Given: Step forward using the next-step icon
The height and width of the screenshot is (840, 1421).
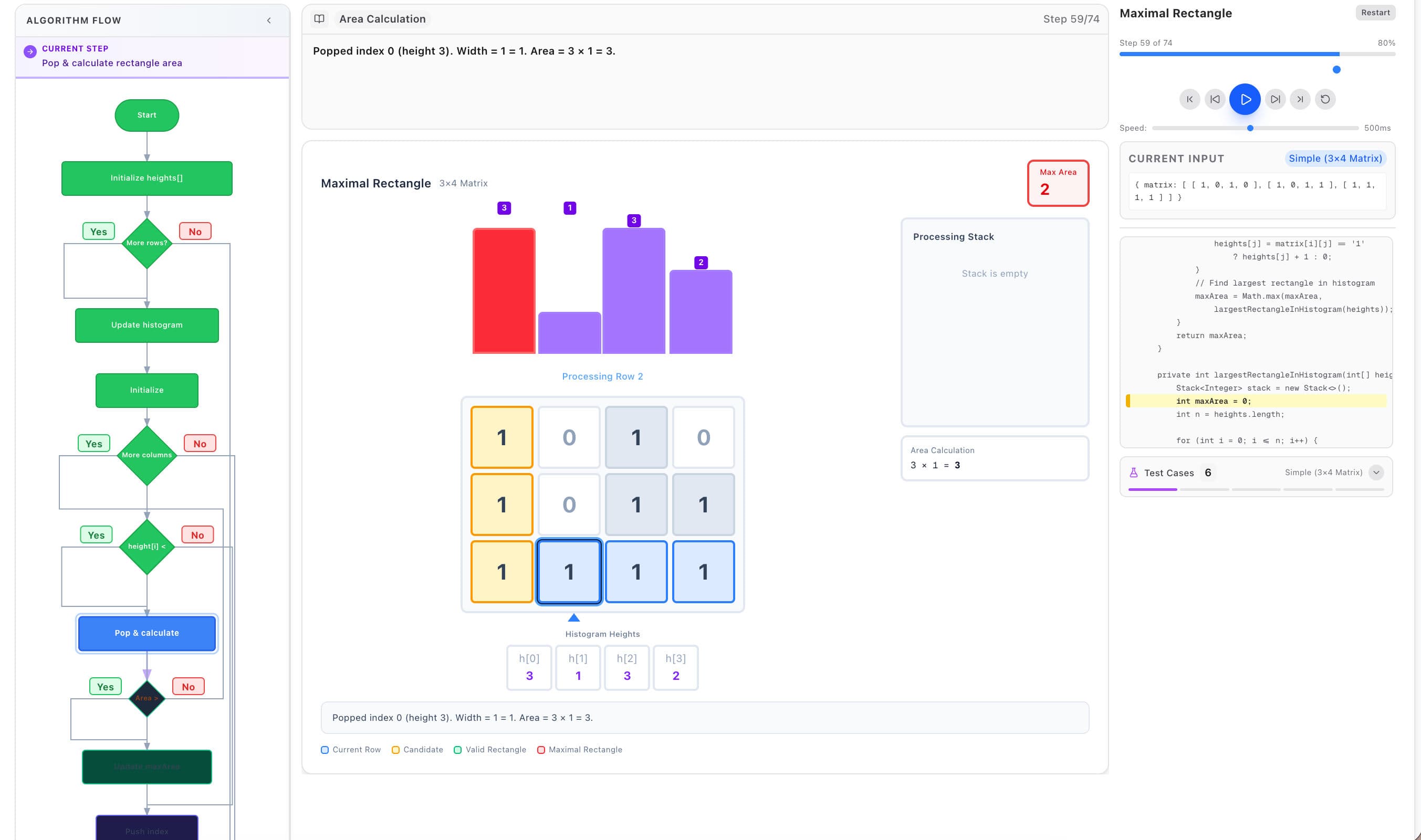Looking at the screenshot, I should pyautogui.click(x=1275, y=99).
